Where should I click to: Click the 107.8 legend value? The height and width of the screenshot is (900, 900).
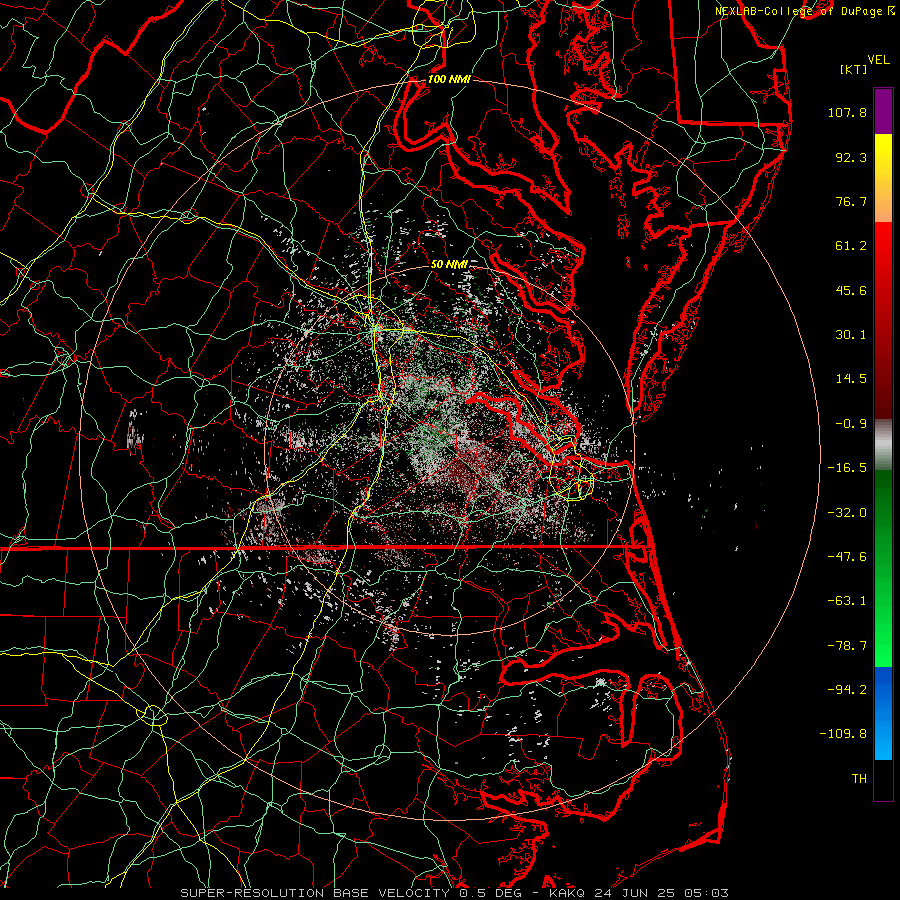point(847,112)
